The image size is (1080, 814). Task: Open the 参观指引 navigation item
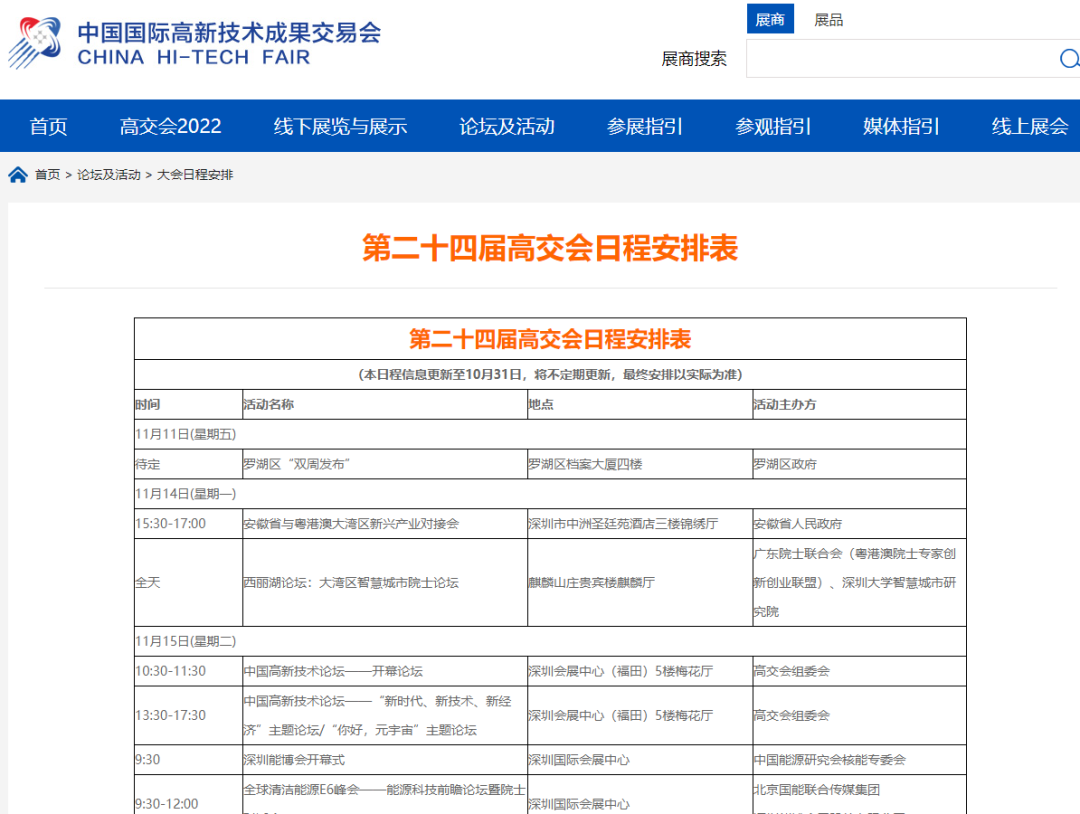point(773,126)
